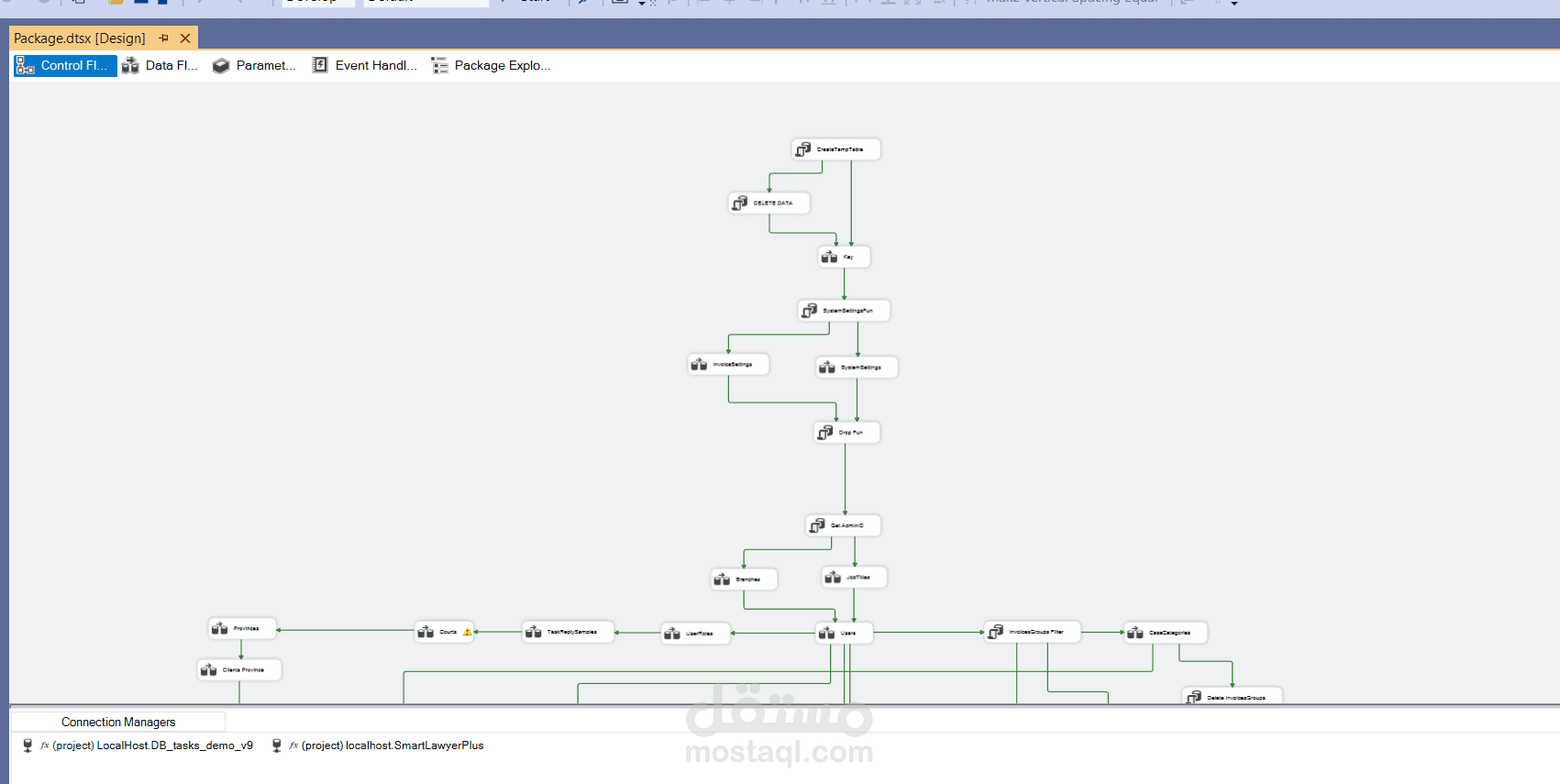This screenshot has height=784, width=1560.
Task: Select the LocalHost.DB_tasks_demo_v9 connection manager
Action: [x=138, y=745]
